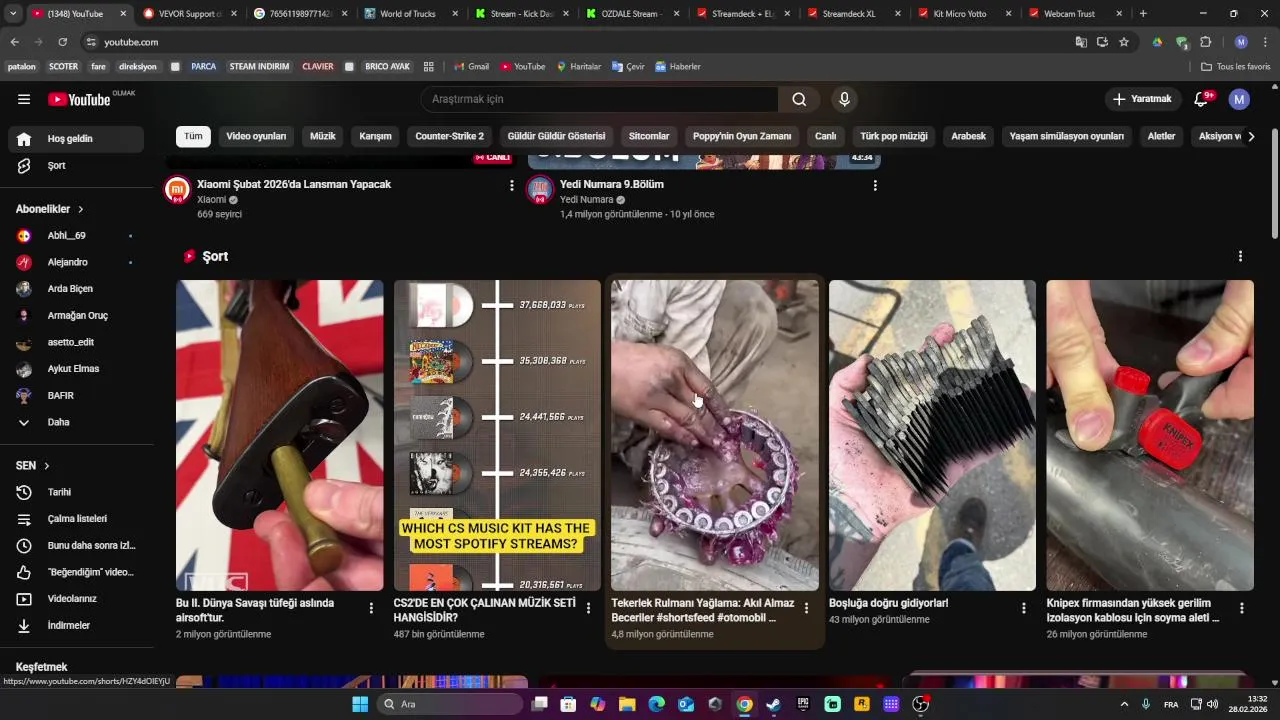Expand Daha to show more subscriptions
This screenshot has height=720, width=1280.
point(75,422)
